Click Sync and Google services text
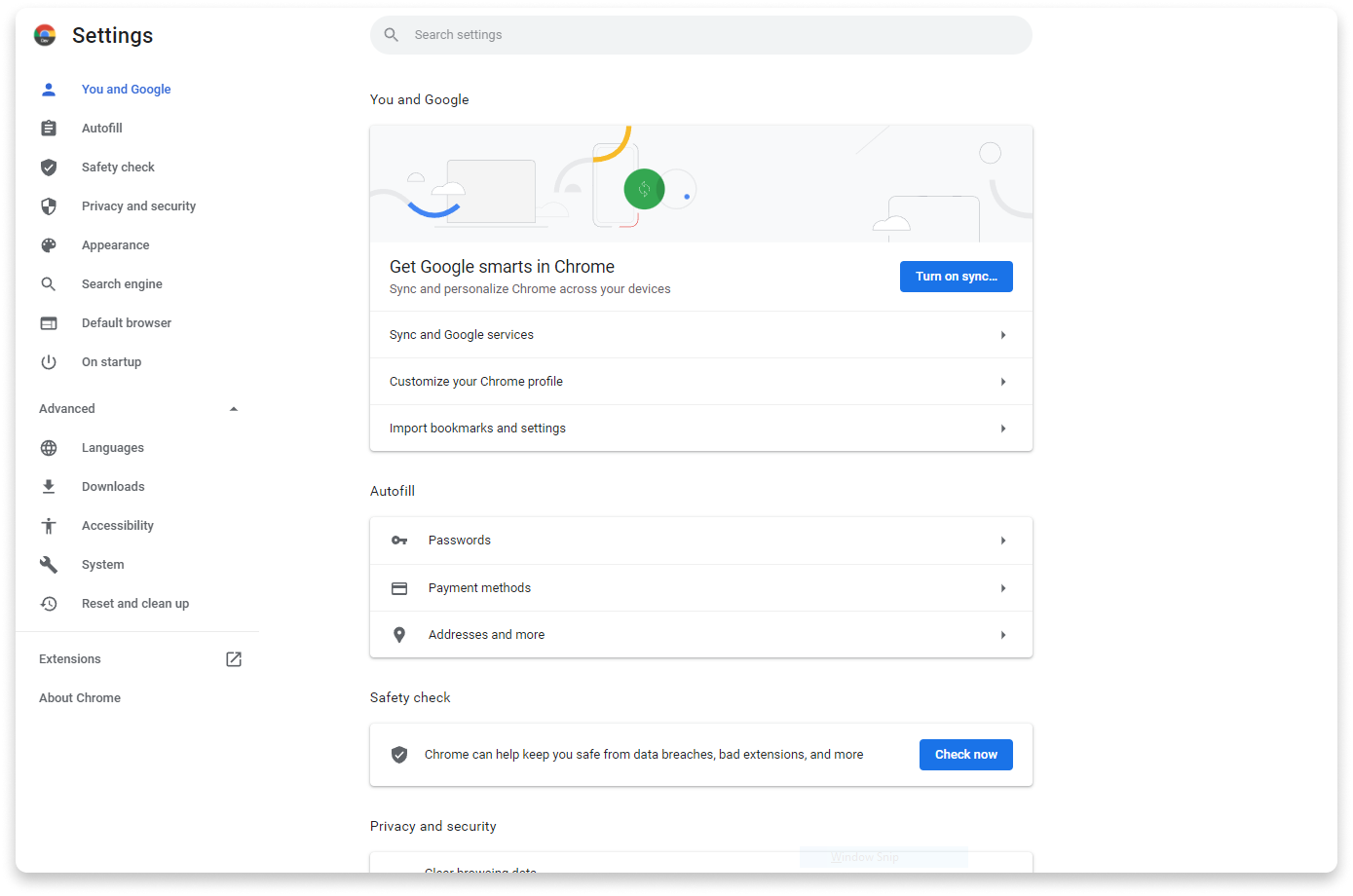Viewport: 1353px width, 896px height. (x=462, y=335)
